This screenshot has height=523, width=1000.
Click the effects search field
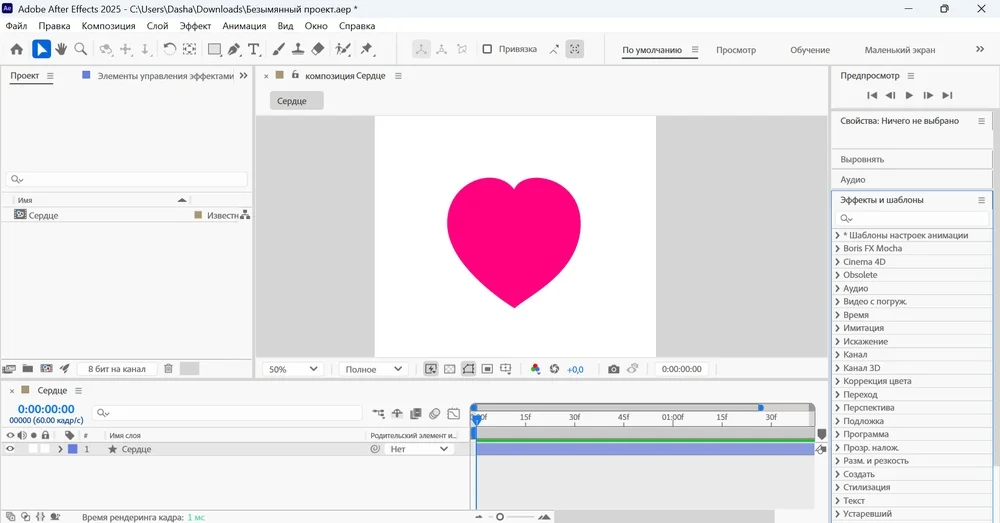coord(912,218)
